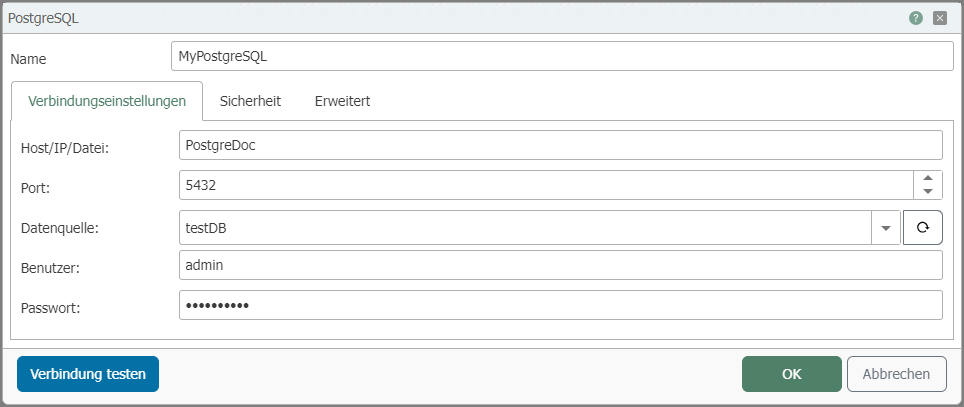Switch to the Sicherheit tab

(x=250, y=101)
